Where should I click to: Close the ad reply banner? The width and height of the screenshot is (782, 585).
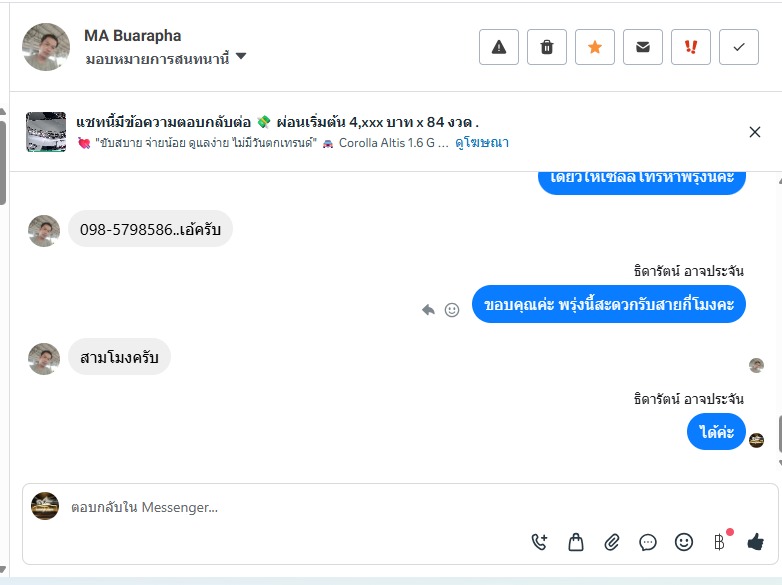point(755,132)
